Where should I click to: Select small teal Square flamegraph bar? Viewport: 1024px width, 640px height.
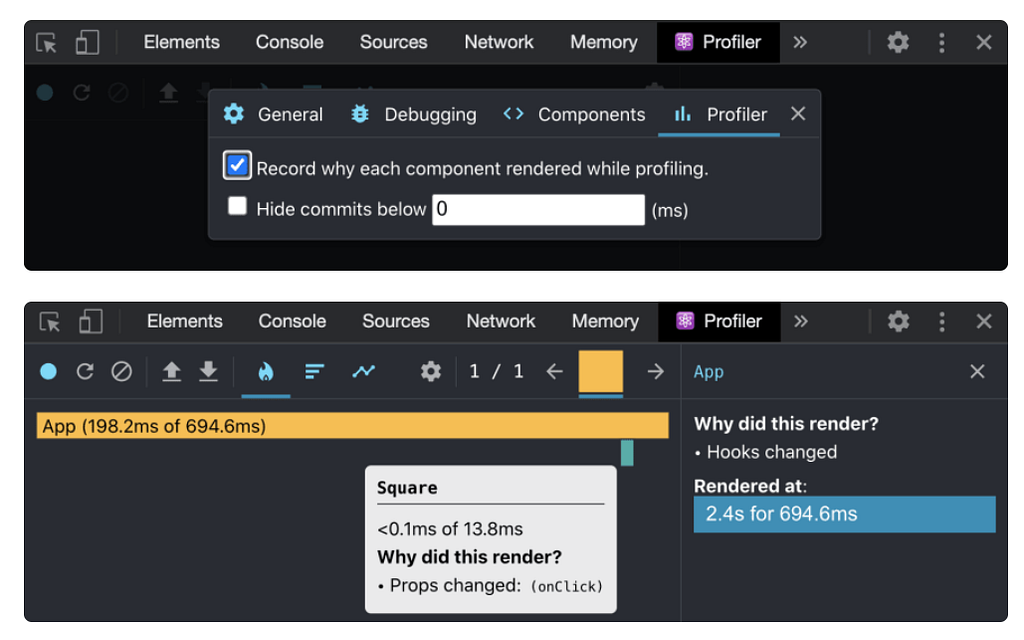coord(627,453)
